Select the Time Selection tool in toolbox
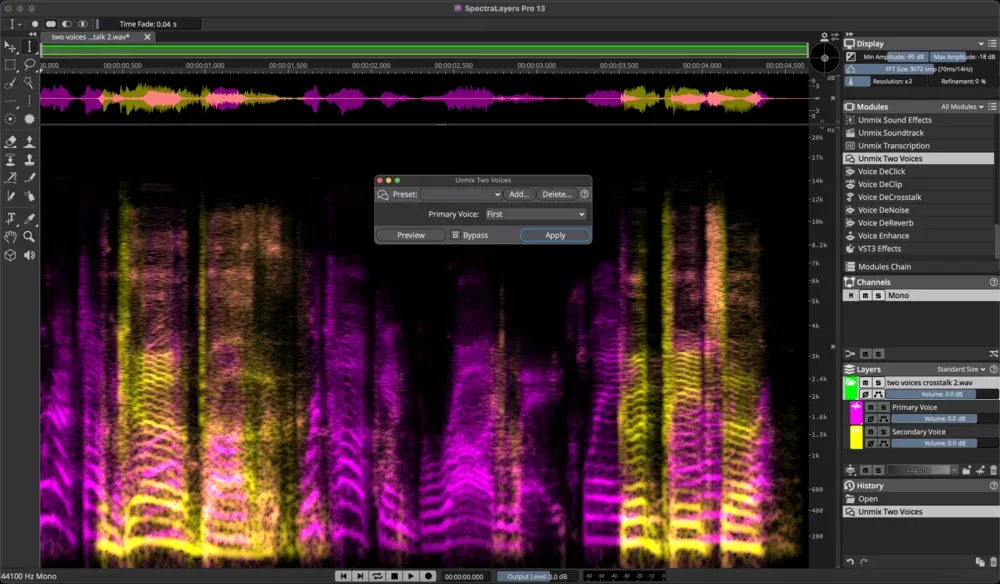This screenshot has width=1000, height=584. (29, 47)
